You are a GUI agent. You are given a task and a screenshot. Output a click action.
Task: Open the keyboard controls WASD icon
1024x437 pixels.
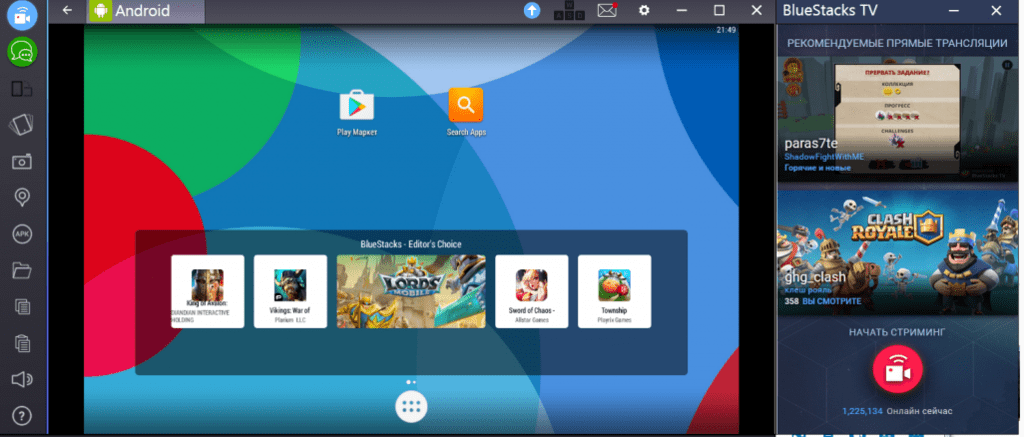click(x=568, y=10)
